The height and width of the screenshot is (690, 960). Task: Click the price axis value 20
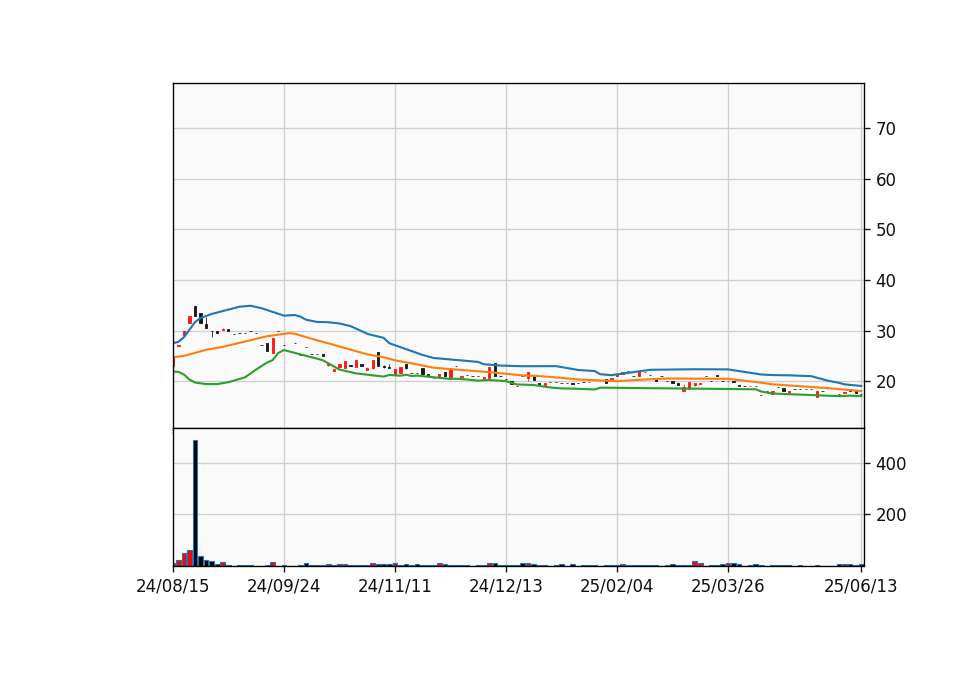click(x=886, y=381)
